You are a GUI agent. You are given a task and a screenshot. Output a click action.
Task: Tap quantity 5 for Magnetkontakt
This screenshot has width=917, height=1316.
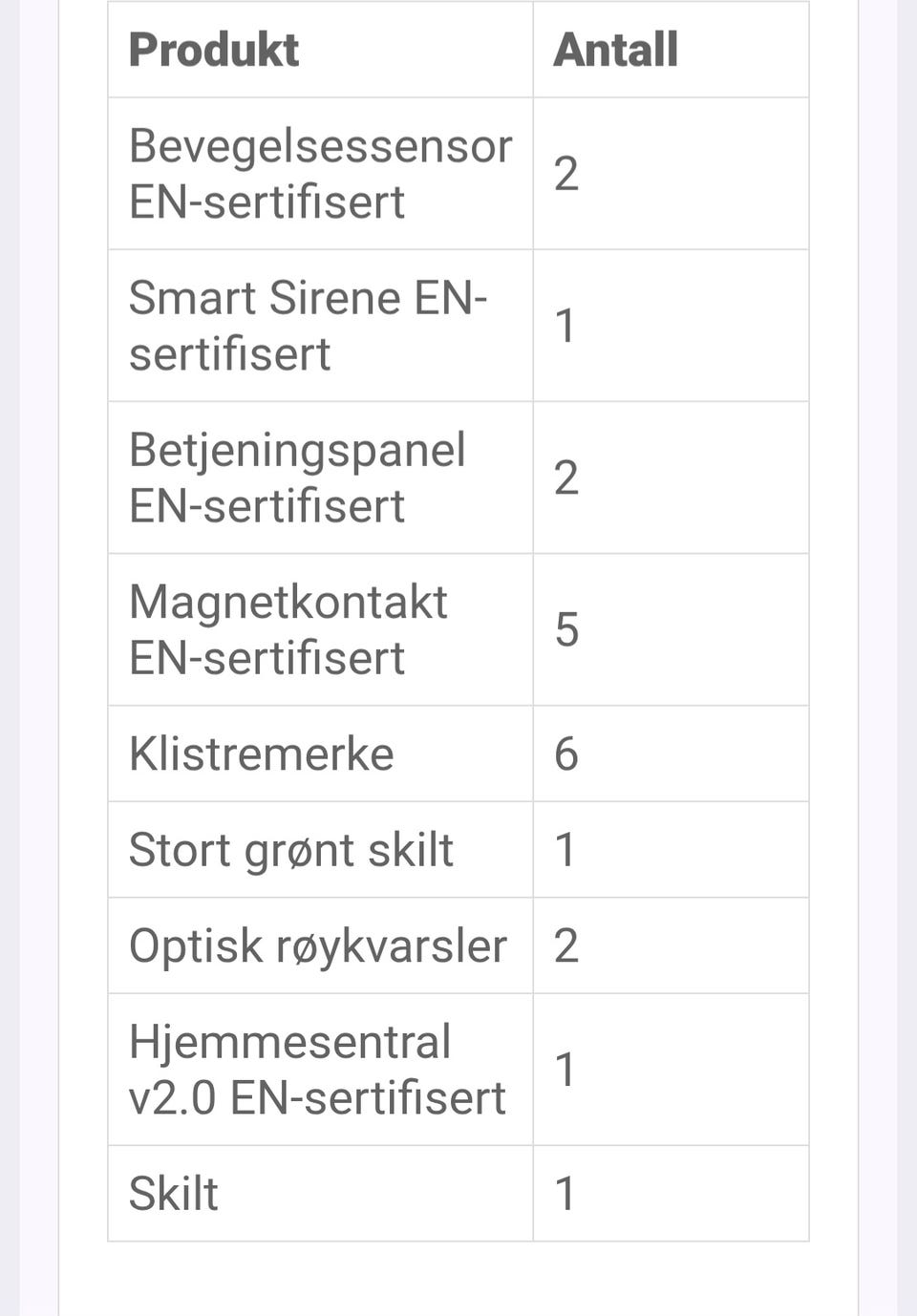click(566, 629)
